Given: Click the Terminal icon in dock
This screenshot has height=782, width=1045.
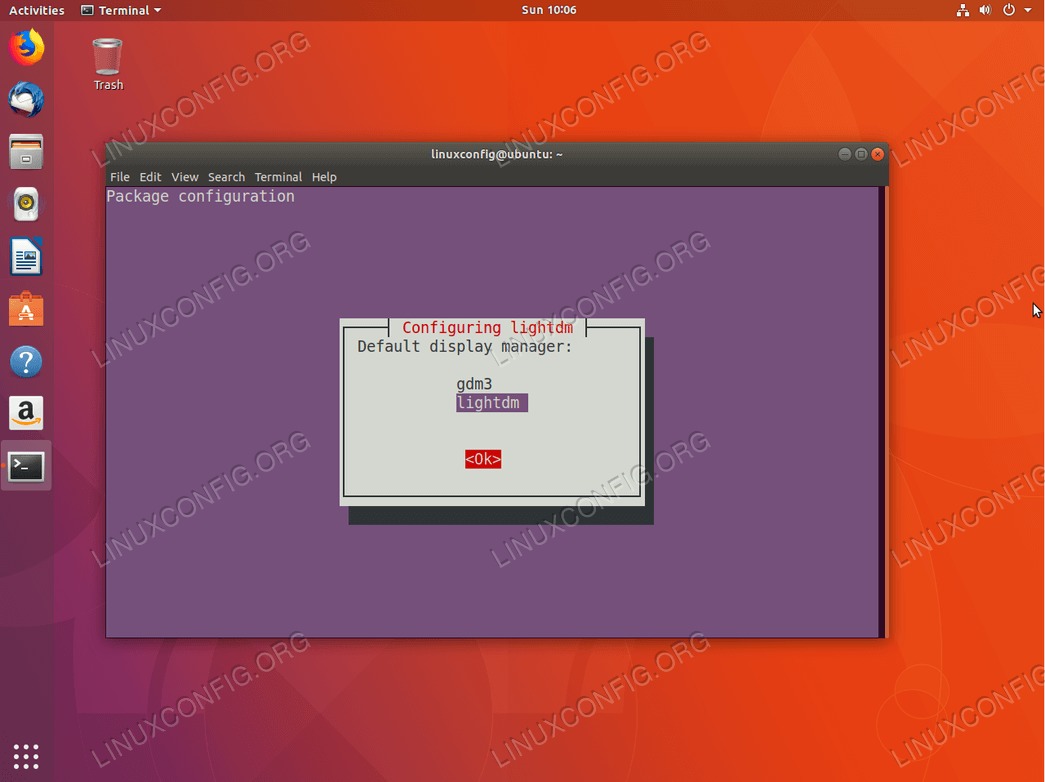Looking at the screenshot, I should point(26,466).
